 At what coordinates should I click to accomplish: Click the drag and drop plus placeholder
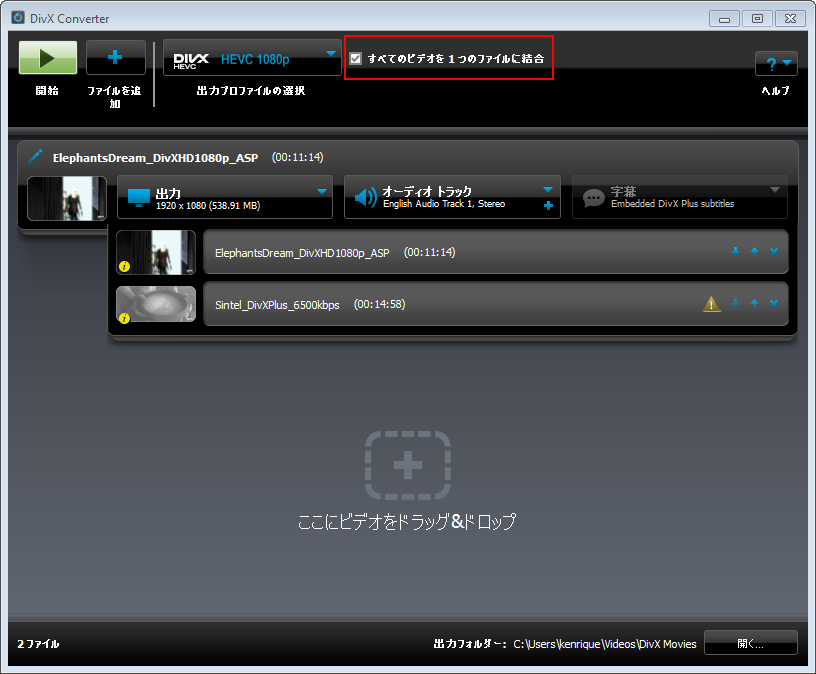click(408, 465)
